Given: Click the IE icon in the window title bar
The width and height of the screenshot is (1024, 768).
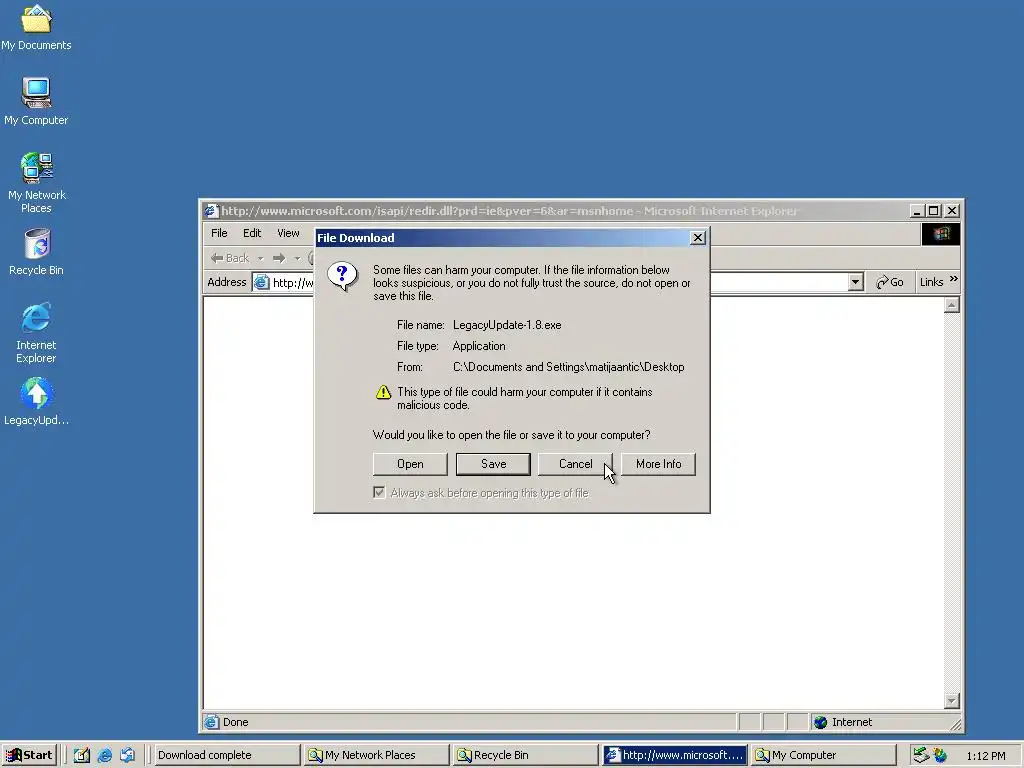Looking at the screenshot, I should [210, 211].
